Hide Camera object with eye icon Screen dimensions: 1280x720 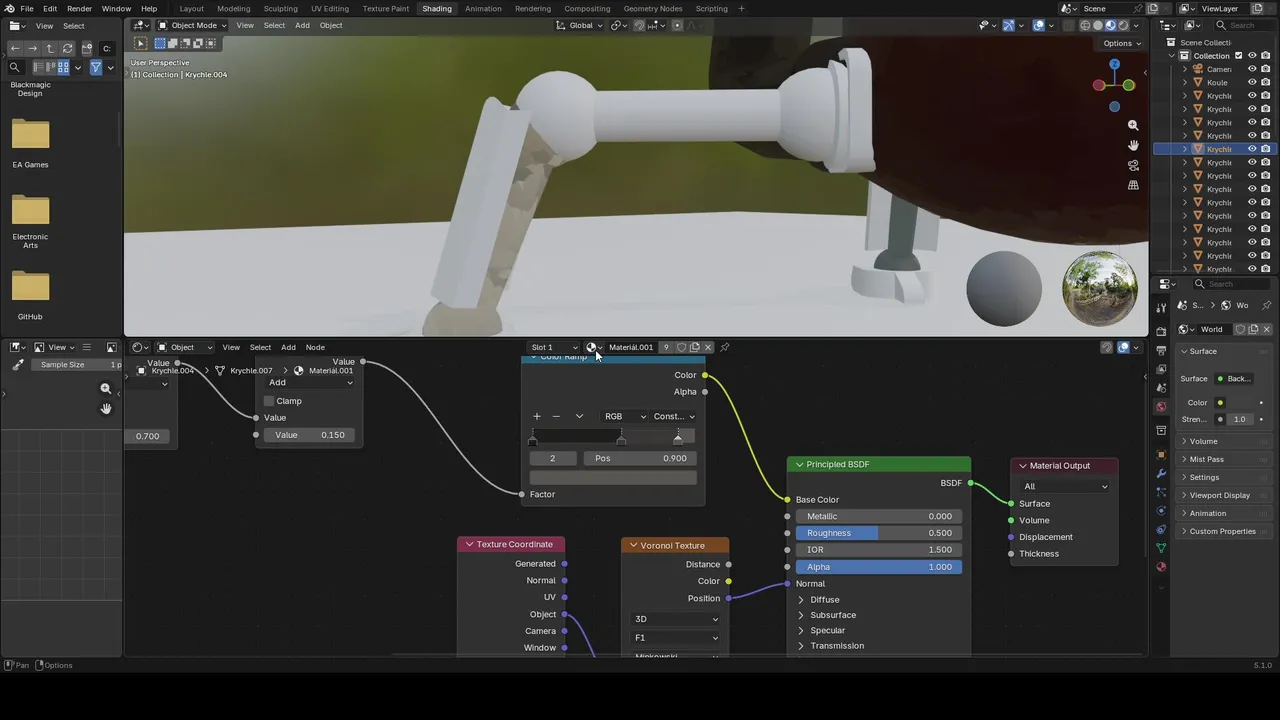click(x=1252, y=69)
